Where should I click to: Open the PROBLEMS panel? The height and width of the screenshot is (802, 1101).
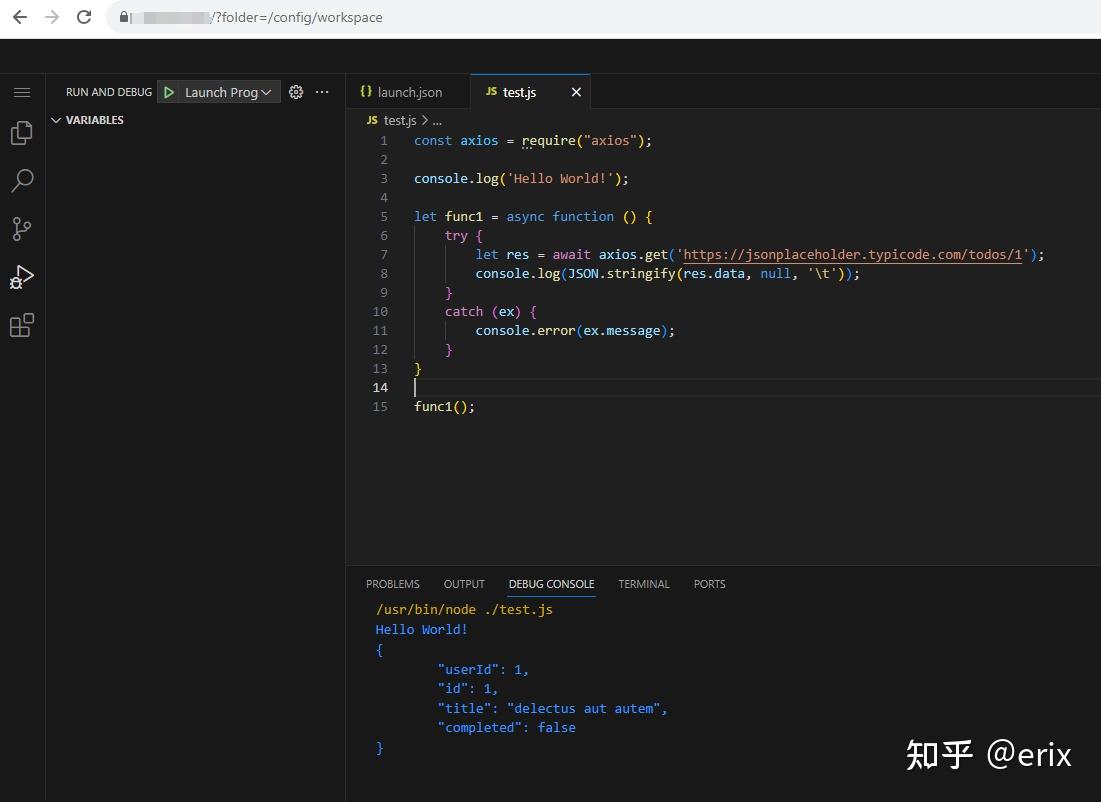[392, 584]
